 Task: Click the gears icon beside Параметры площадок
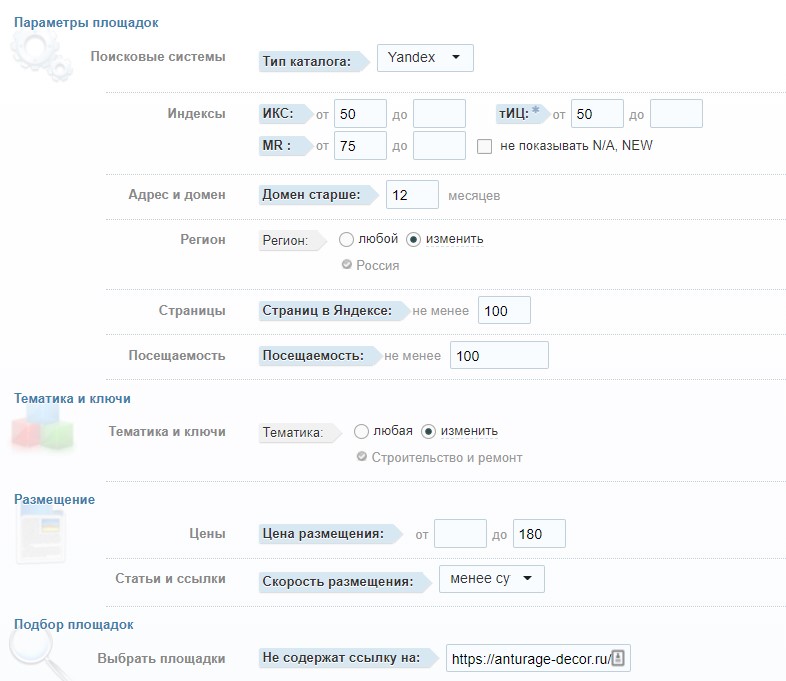42,56
